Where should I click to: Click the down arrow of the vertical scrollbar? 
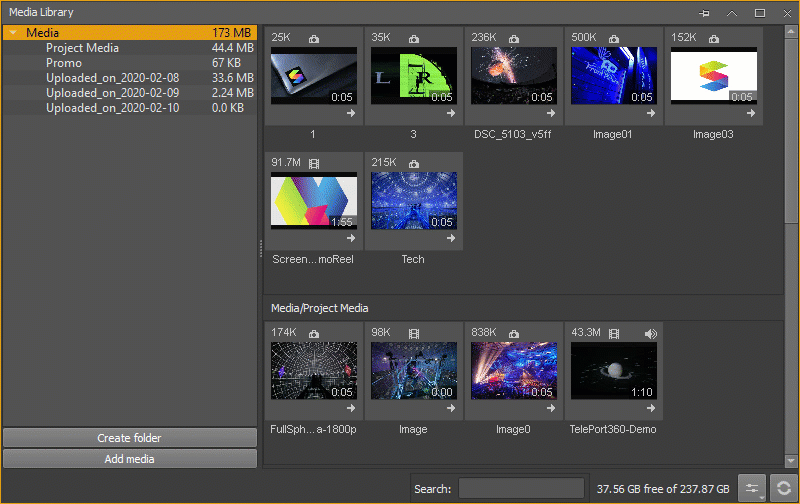[791, 461]
